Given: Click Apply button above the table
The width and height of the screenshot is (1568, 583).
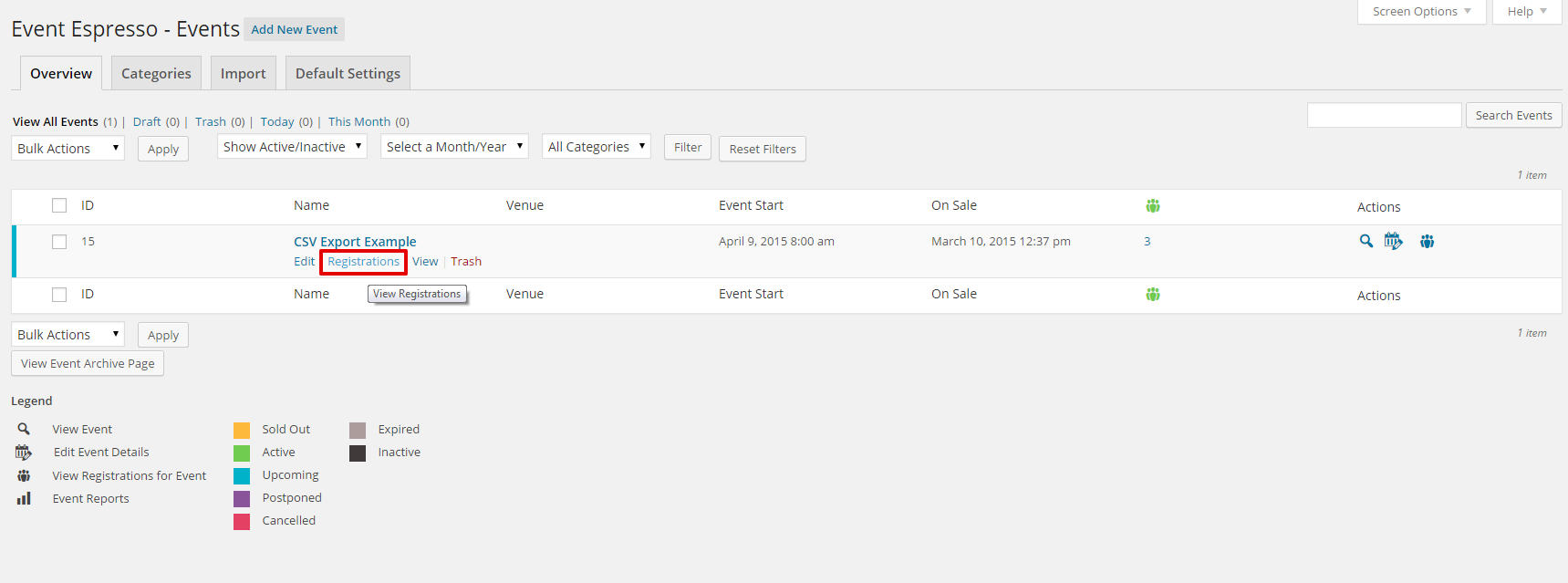Looking at the screenshot, I should [x=163, y=149].
